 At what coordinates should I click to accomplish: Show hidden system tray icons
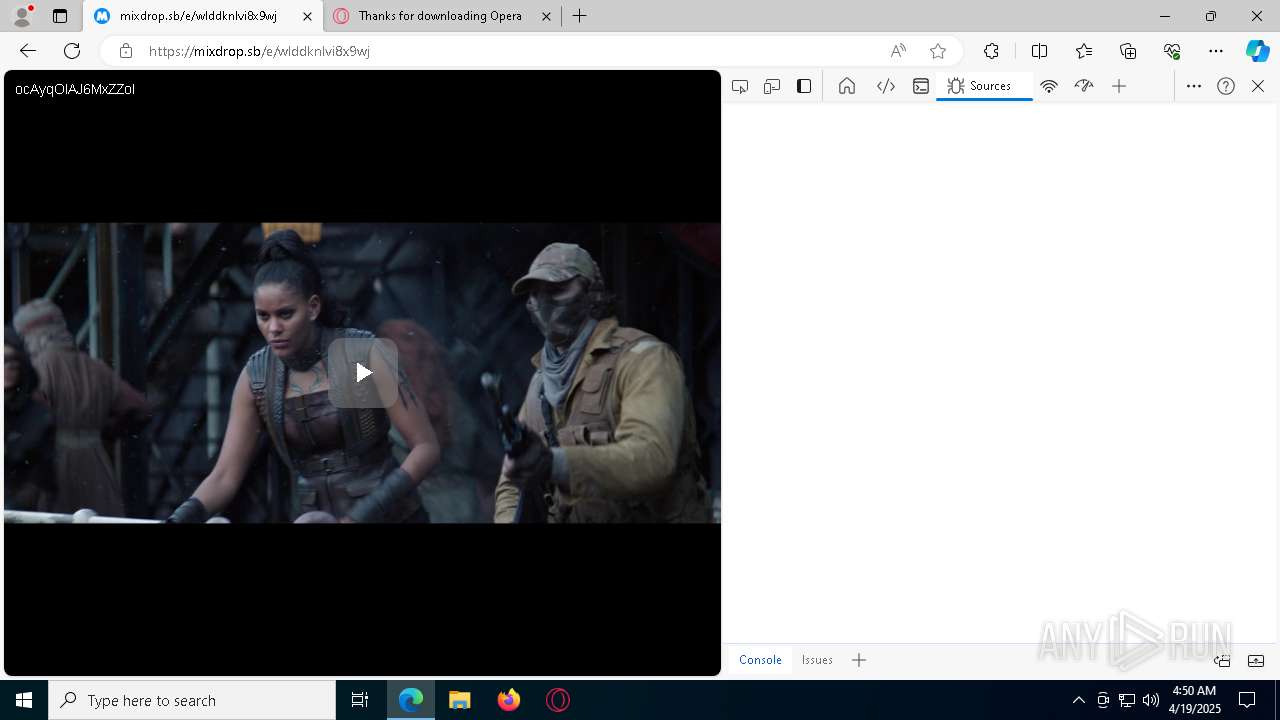click(1078, 700)
